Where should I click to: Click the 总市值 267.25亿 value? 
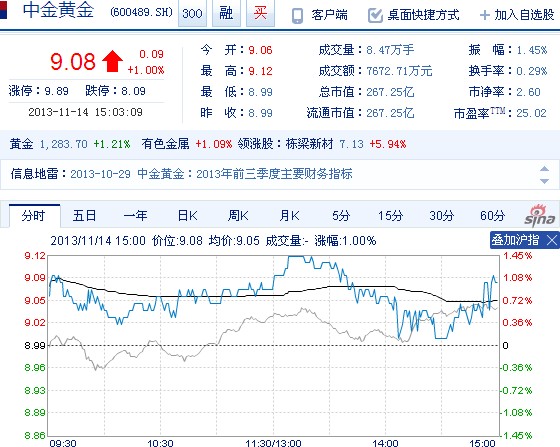click(390, 92)
